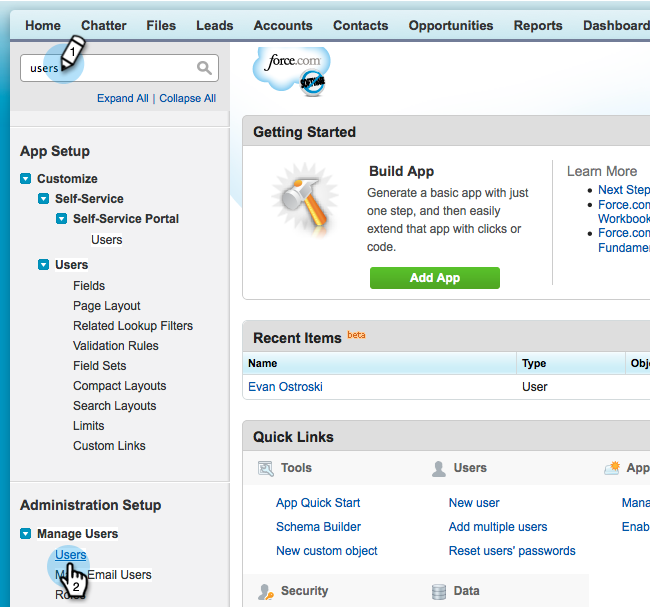651x607 pixels.
Task: Open the Accounts tab
Action: [x=283, y=25]
